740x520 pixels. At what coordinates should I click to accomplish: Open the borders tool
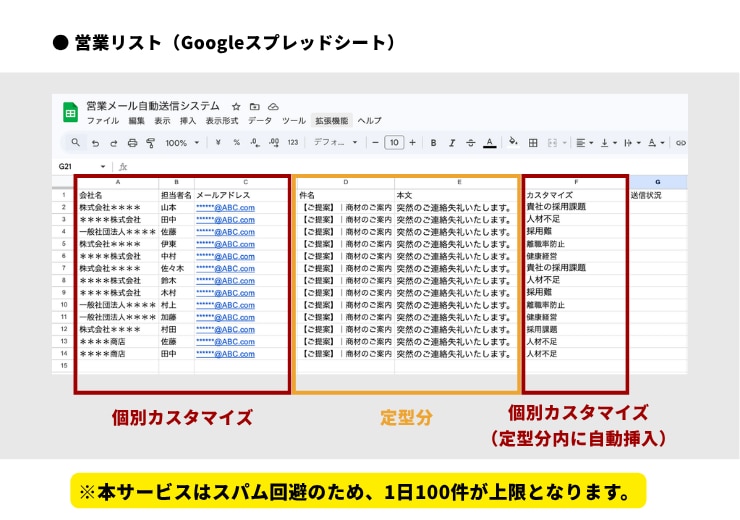pos(533,143)
